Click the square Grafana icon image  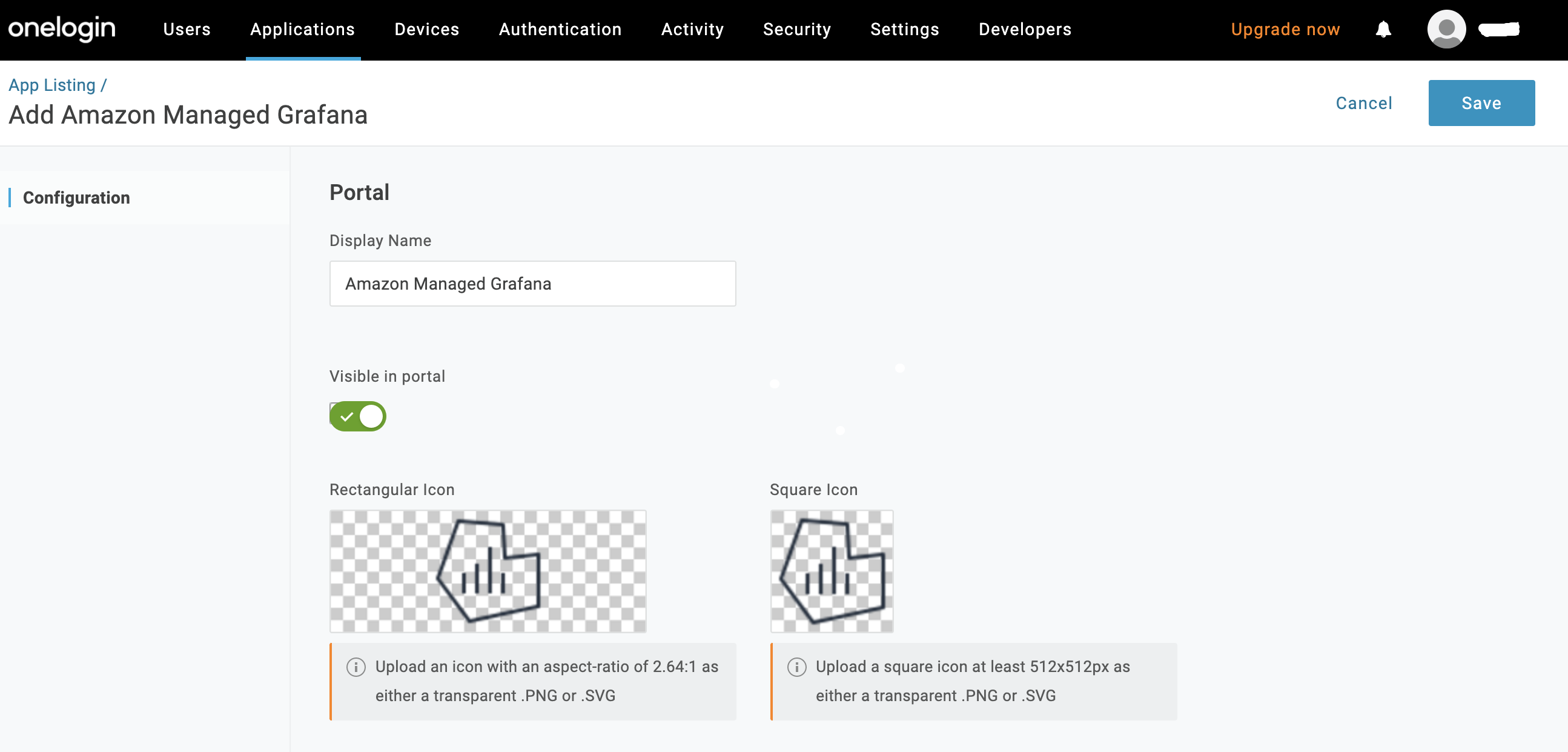(x=832, y=571)
